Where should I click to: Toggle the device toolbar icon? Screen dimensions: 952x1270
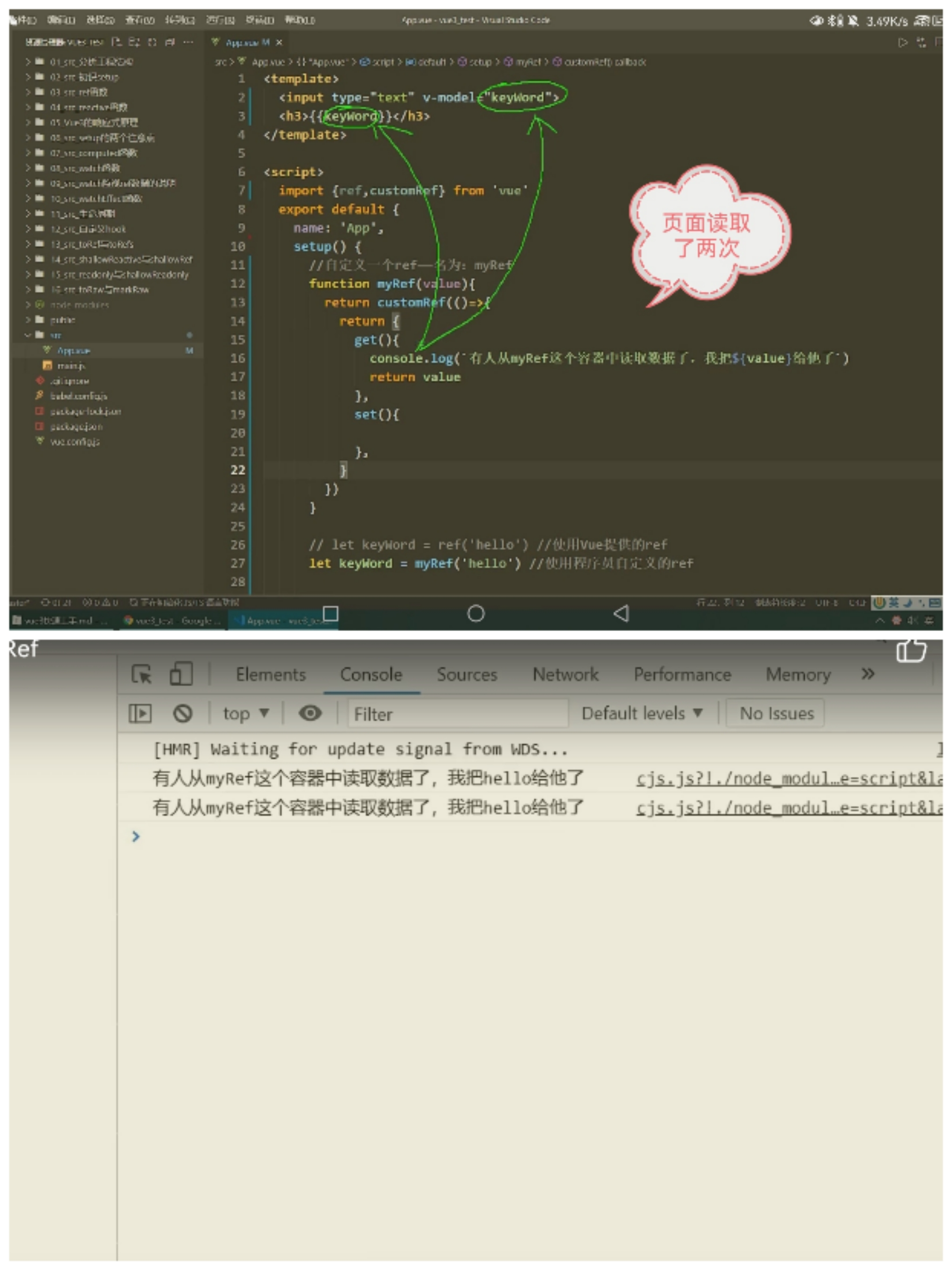(181, 674)
